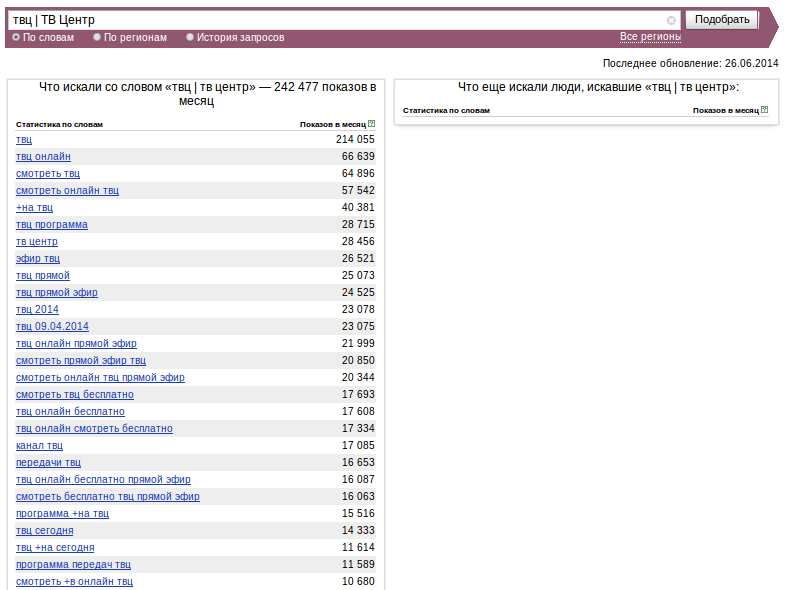789x590 pixels.
Task: Open the 'твц программа' keyword link
Action: pos(52,224)
